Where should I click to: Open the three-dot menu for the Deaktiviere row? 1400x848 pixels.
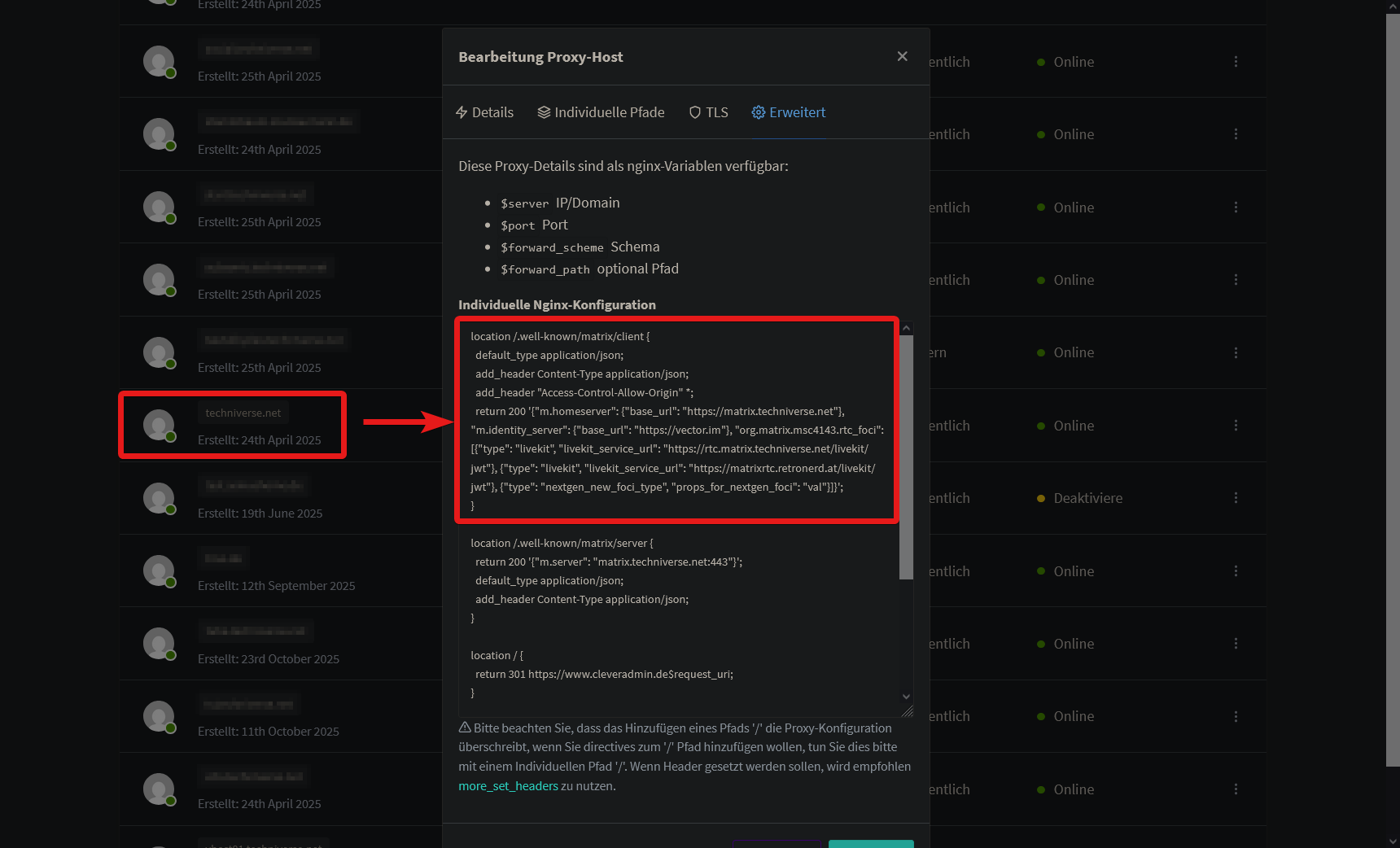[1236, 498]
